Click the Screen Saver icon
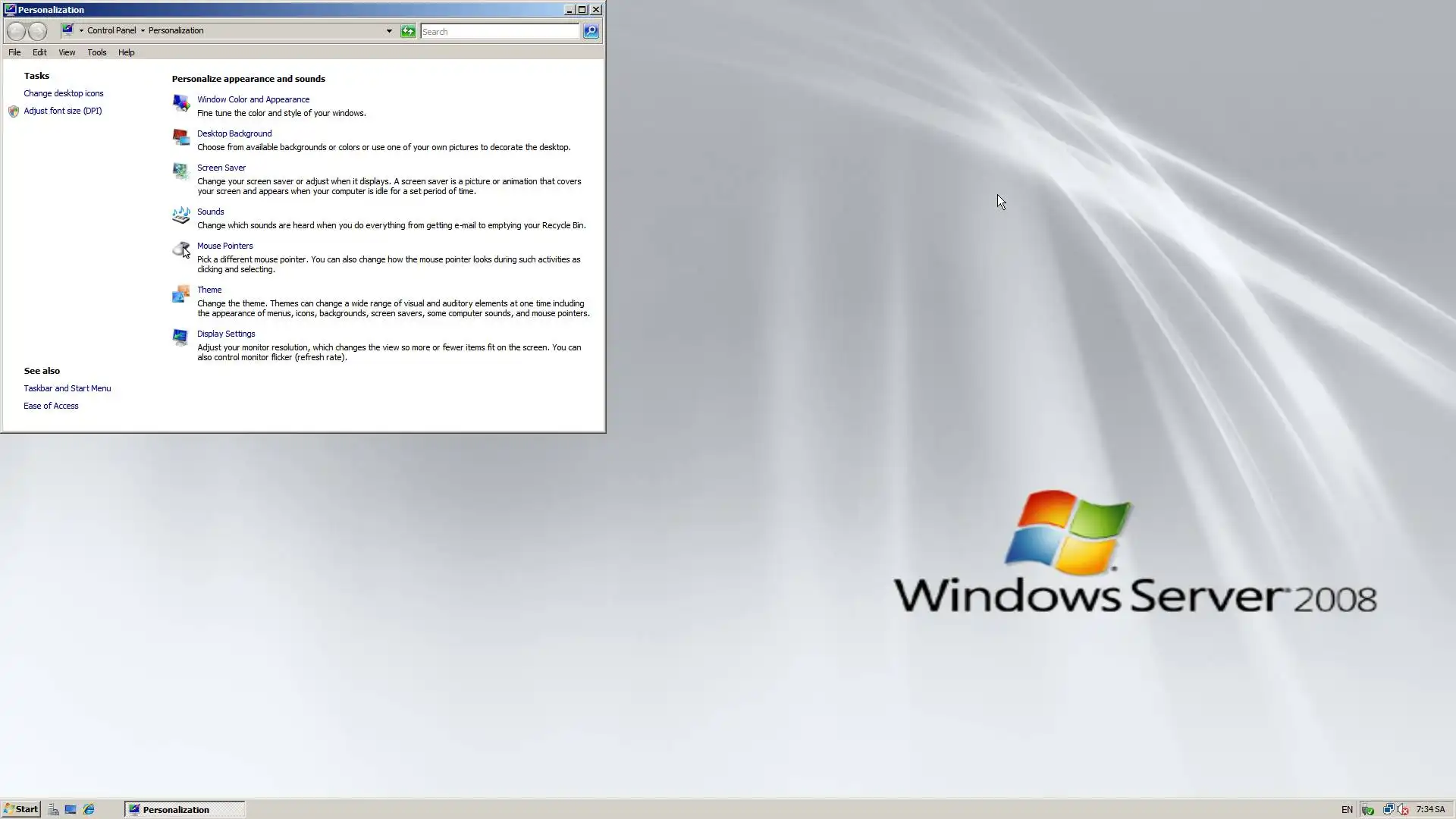 click(x=180, y=171)
